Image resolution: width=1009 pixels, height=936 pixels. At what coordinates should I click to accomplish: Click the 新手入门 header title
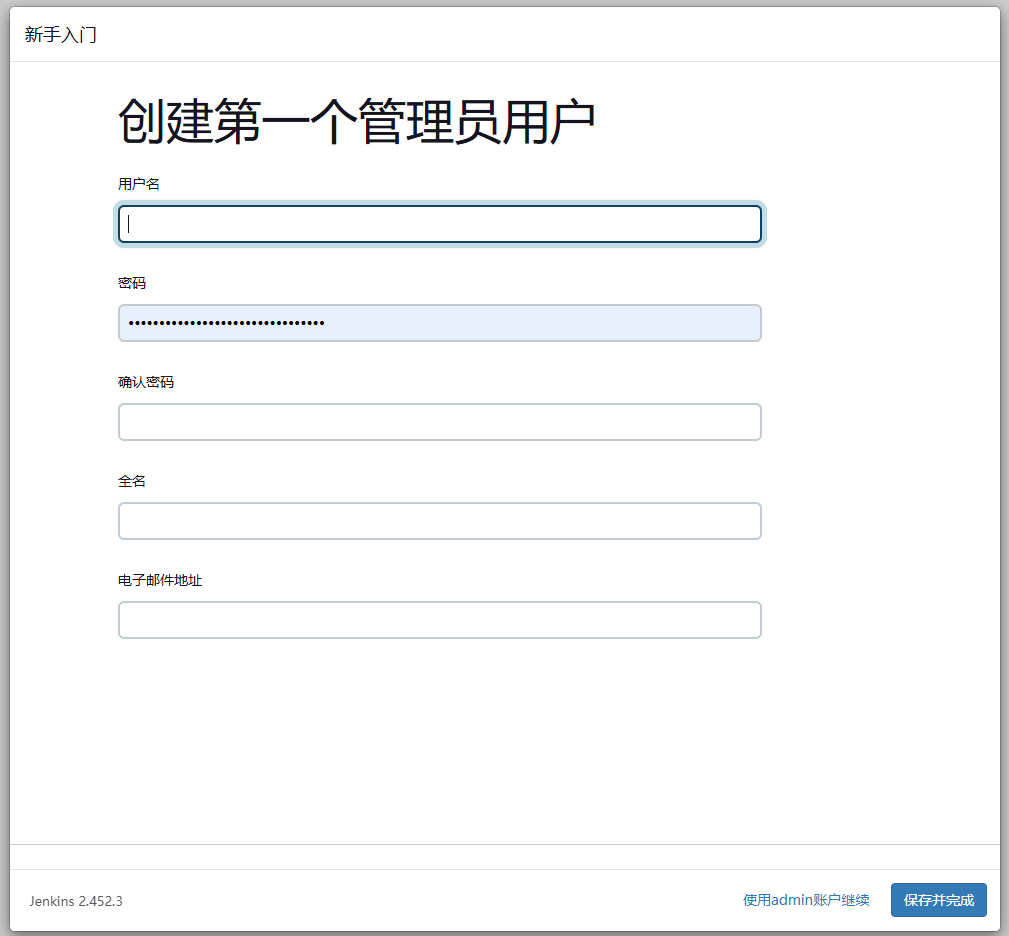tap(60, 35)
